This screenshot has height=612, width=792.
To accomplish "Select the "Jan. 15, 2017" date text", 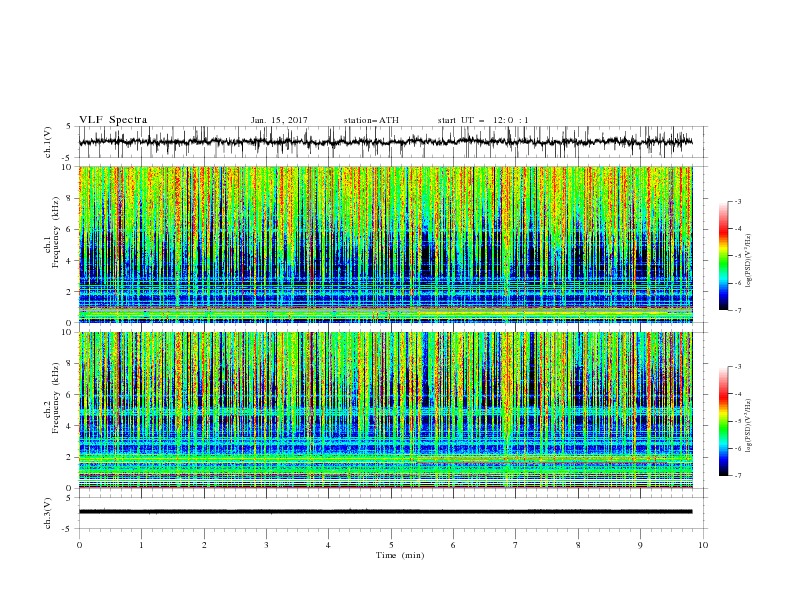I will click(x=279, y=120).
